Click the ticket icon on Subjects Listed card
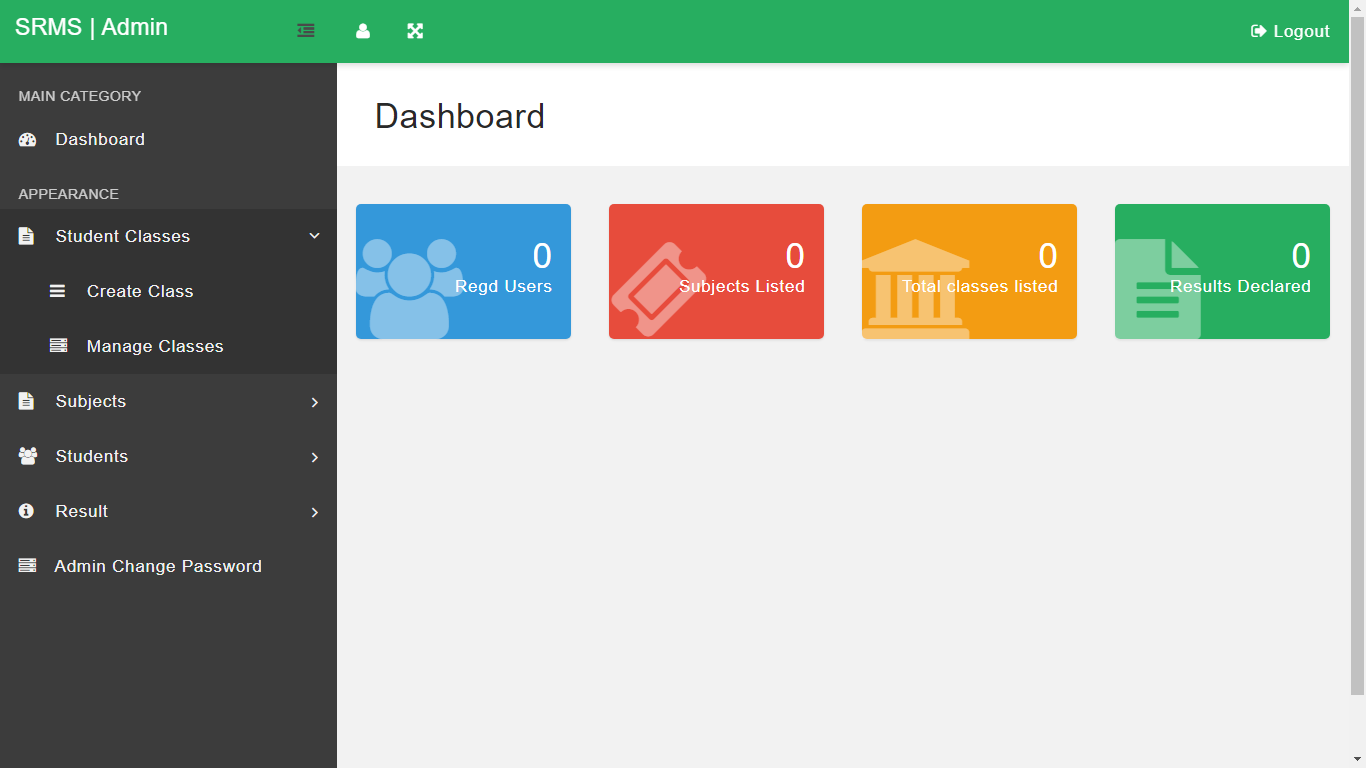 (x=658, y=290)
